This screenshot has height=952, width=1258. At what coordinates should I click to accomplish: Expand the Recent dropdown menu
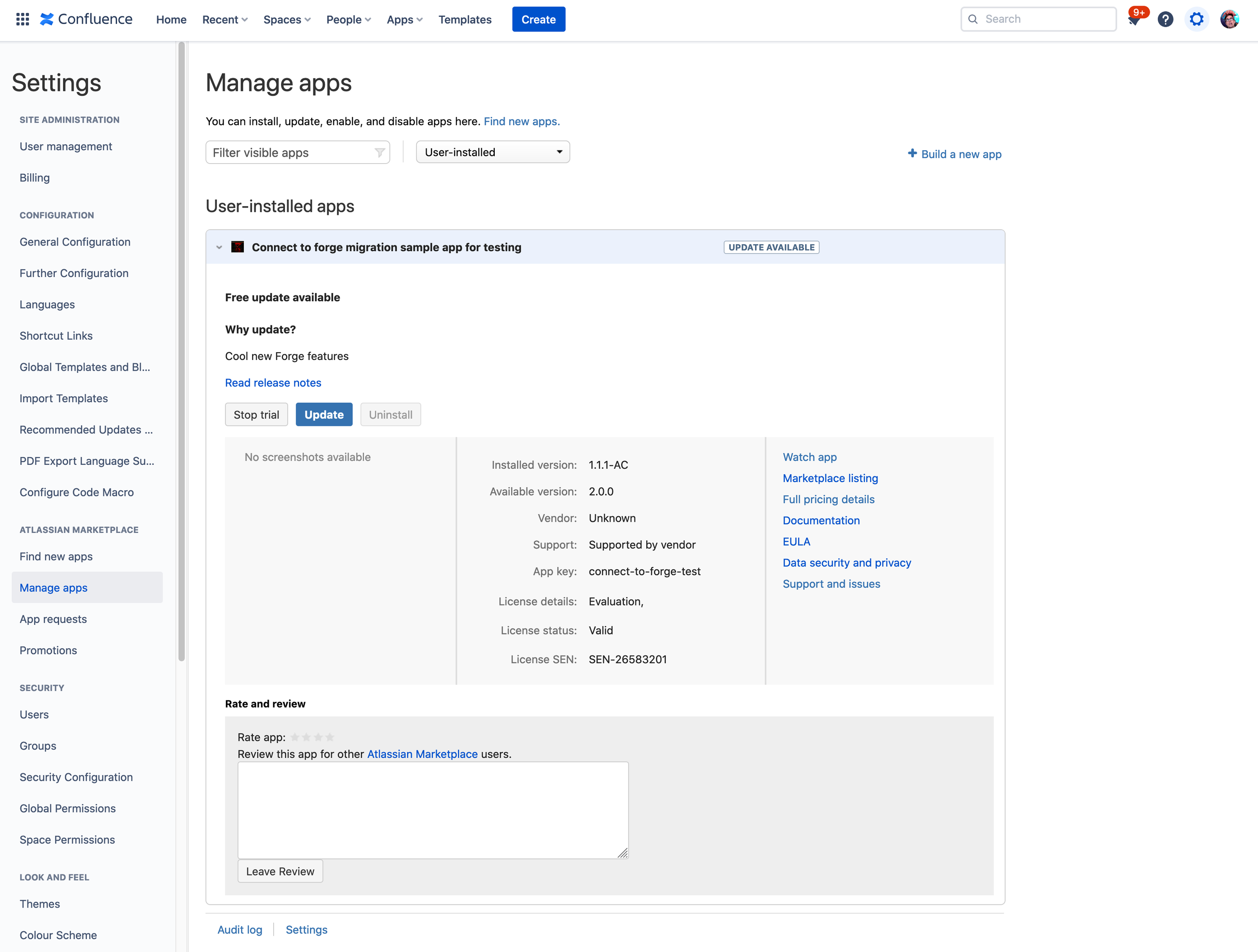point(224,19)
